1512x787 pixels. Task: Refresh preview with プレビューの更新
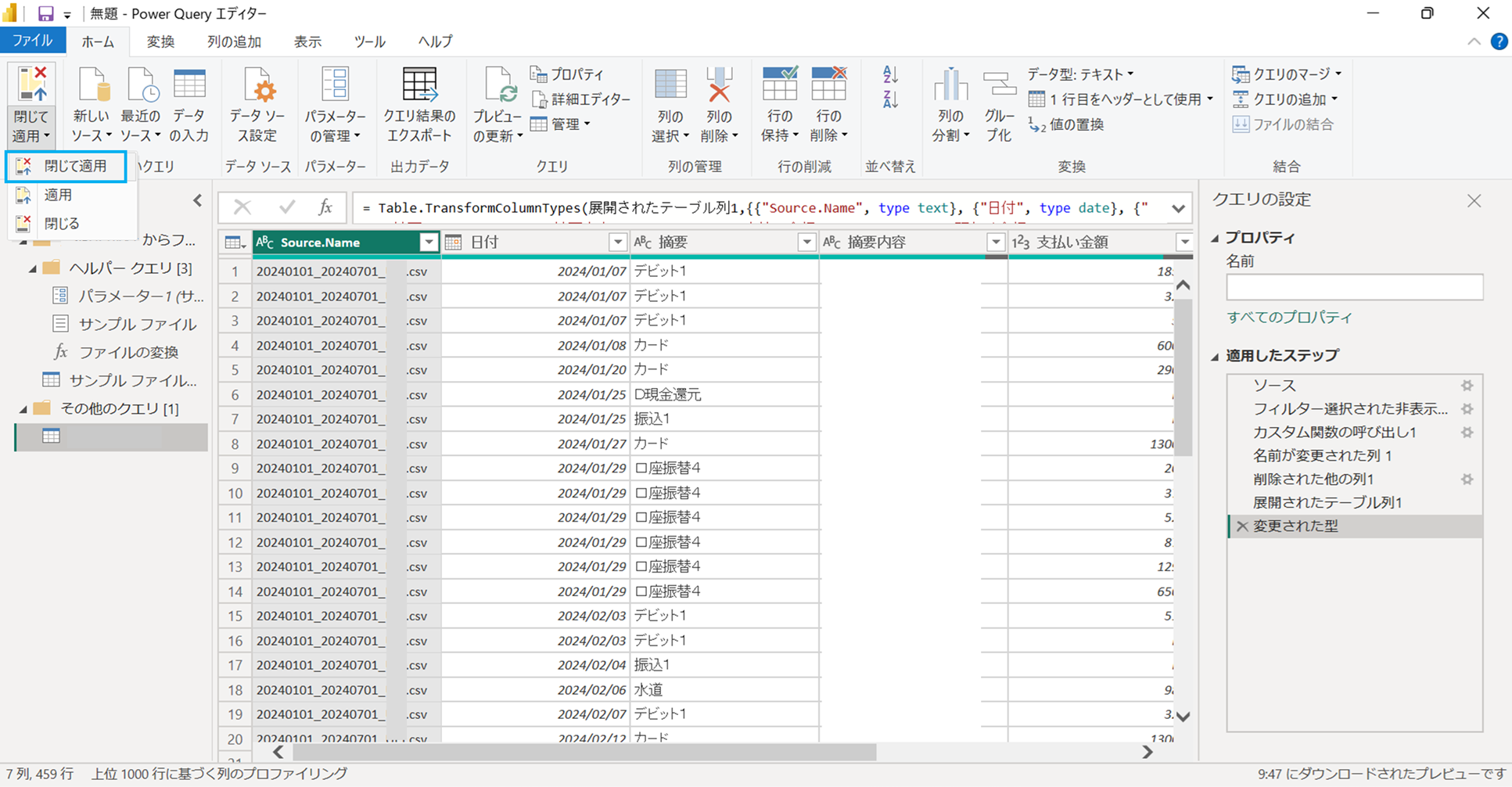(497, 103)
